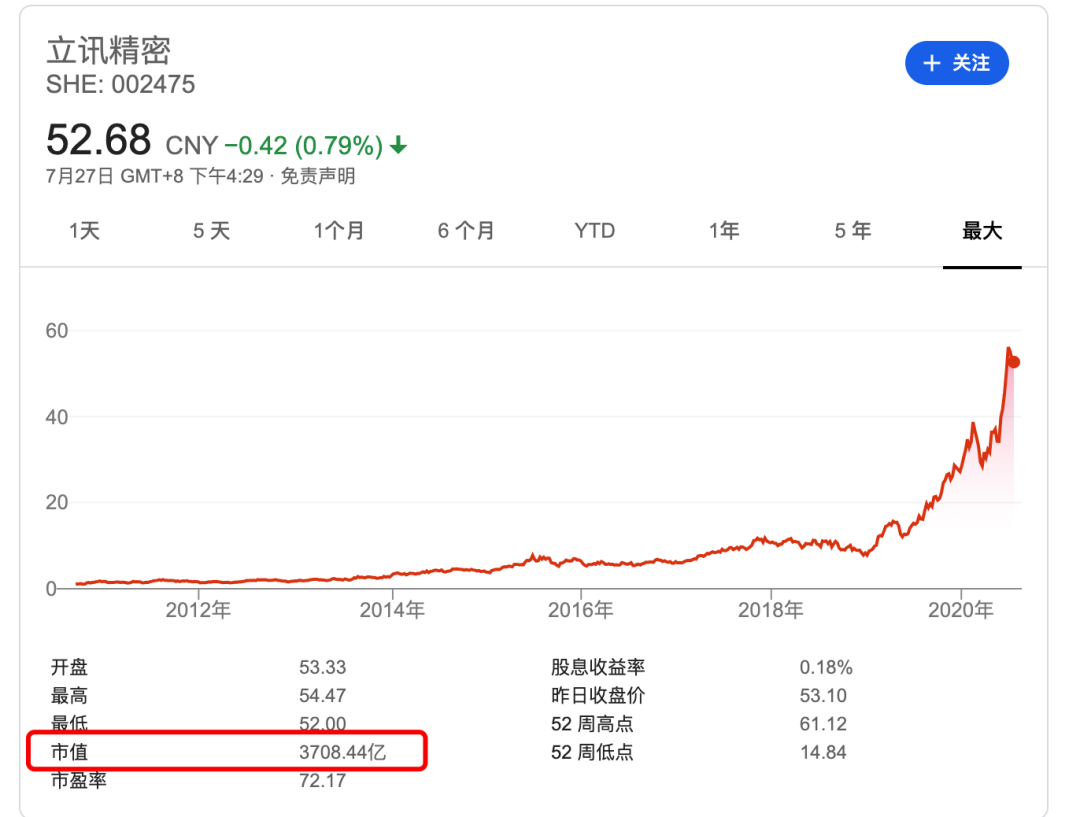The image size is (1080, 817).
Task: Select the YTD chart tab
Action: click(594, 231)
